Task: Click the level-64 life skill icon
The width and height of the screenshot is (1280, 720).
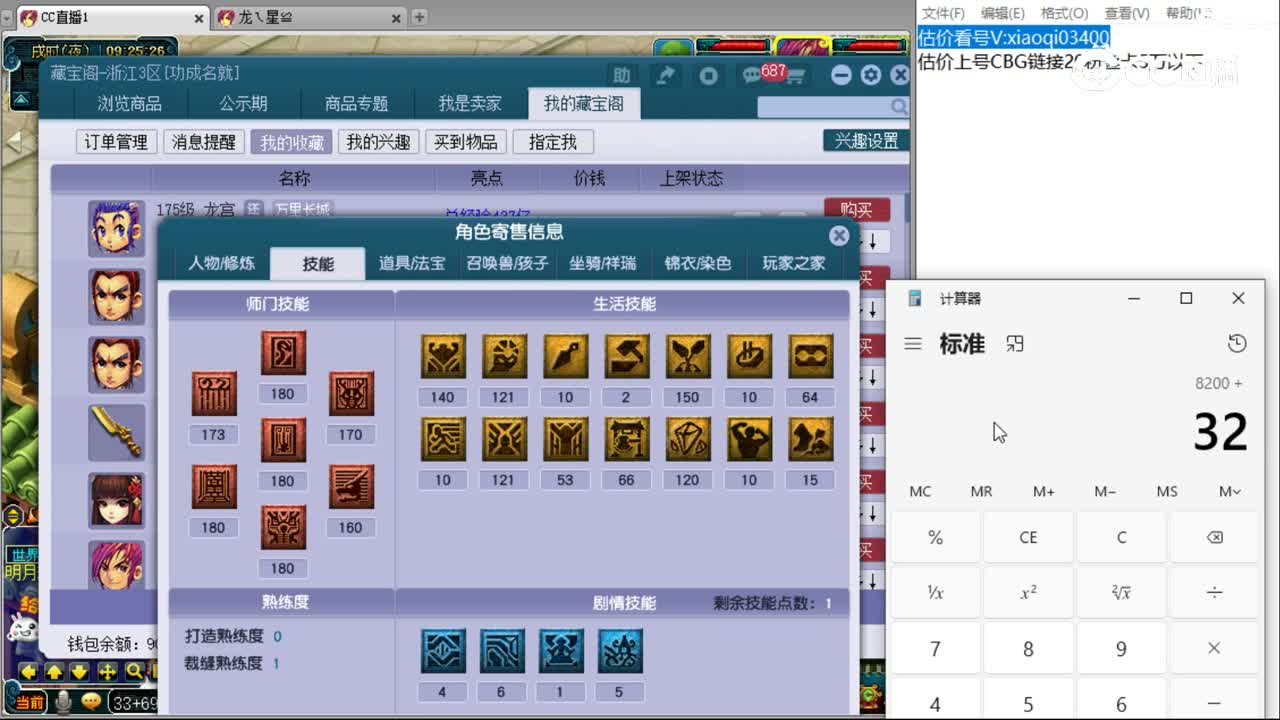Action: click(810, 356)
